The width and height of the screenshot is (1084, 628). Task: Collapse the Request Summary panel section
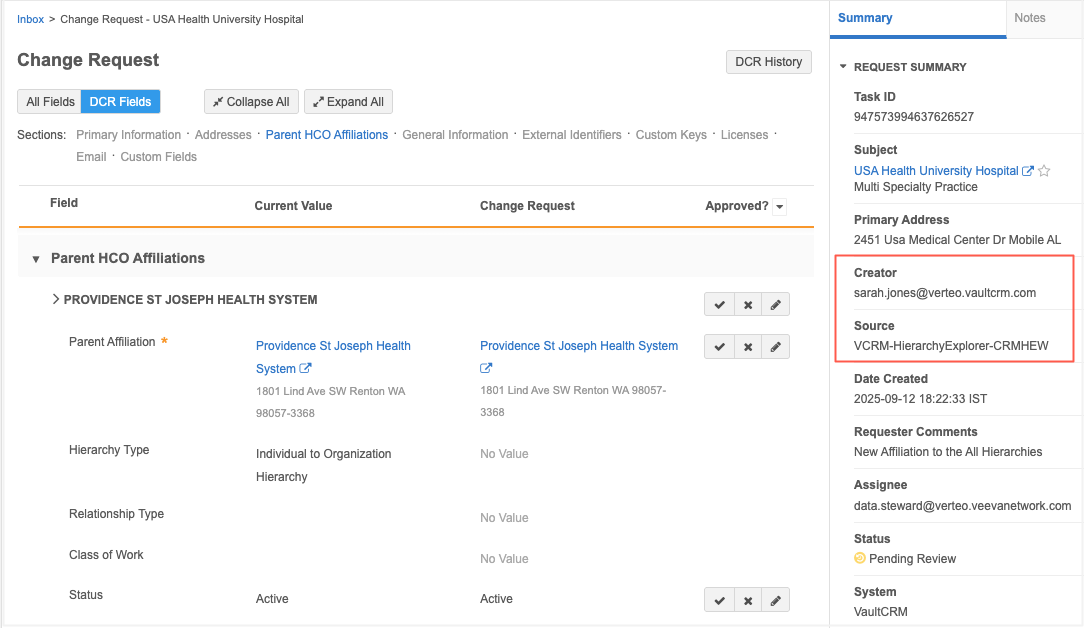(x=843, y=67)
